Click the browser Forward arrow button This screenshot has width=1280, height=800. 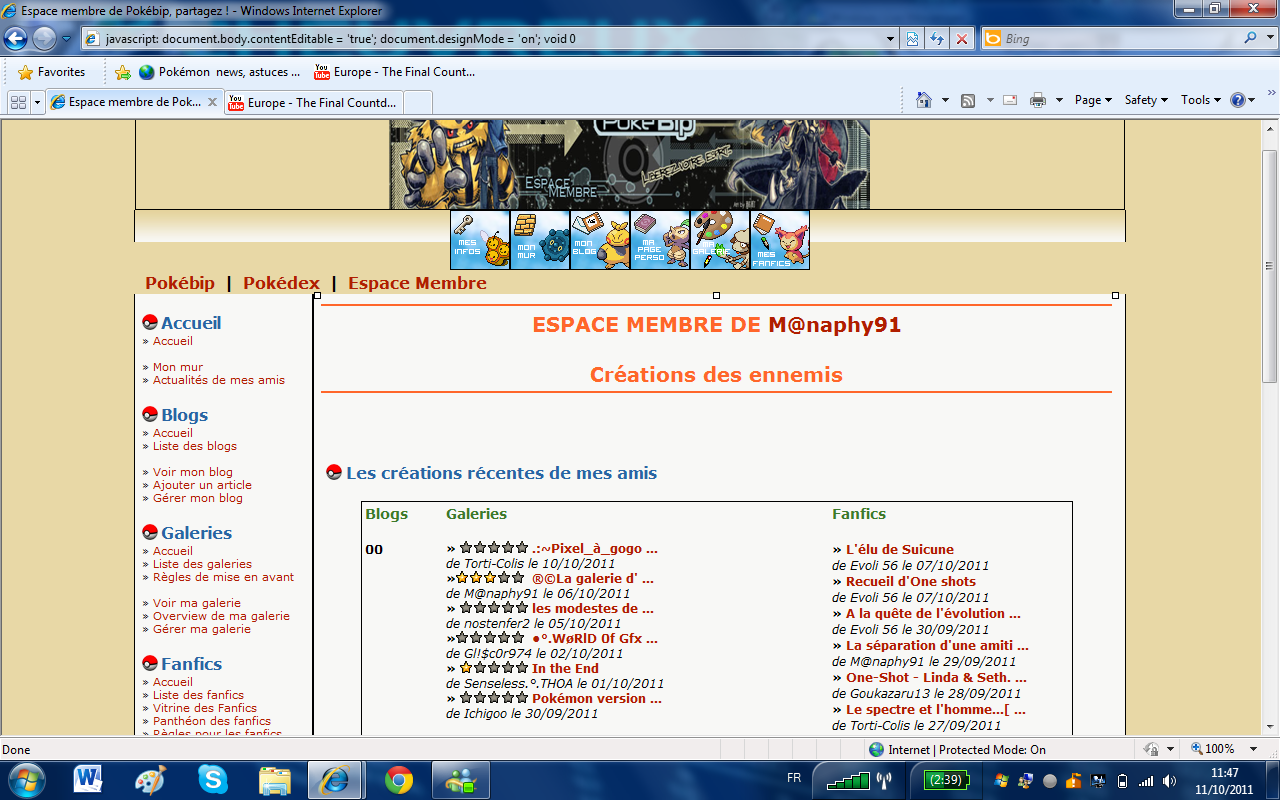click(x=44, y=39)
